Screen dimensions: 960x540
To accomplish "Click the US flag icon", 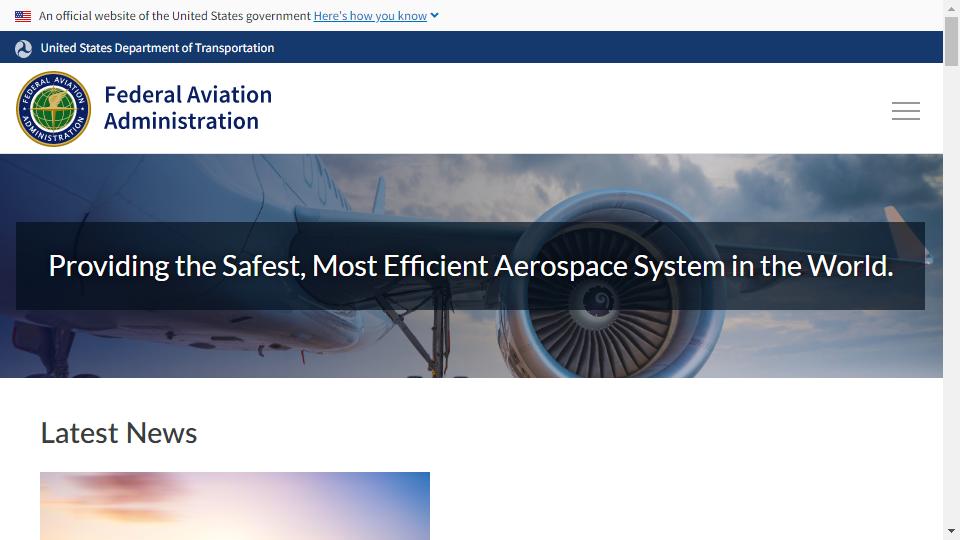I will [23, 17].
